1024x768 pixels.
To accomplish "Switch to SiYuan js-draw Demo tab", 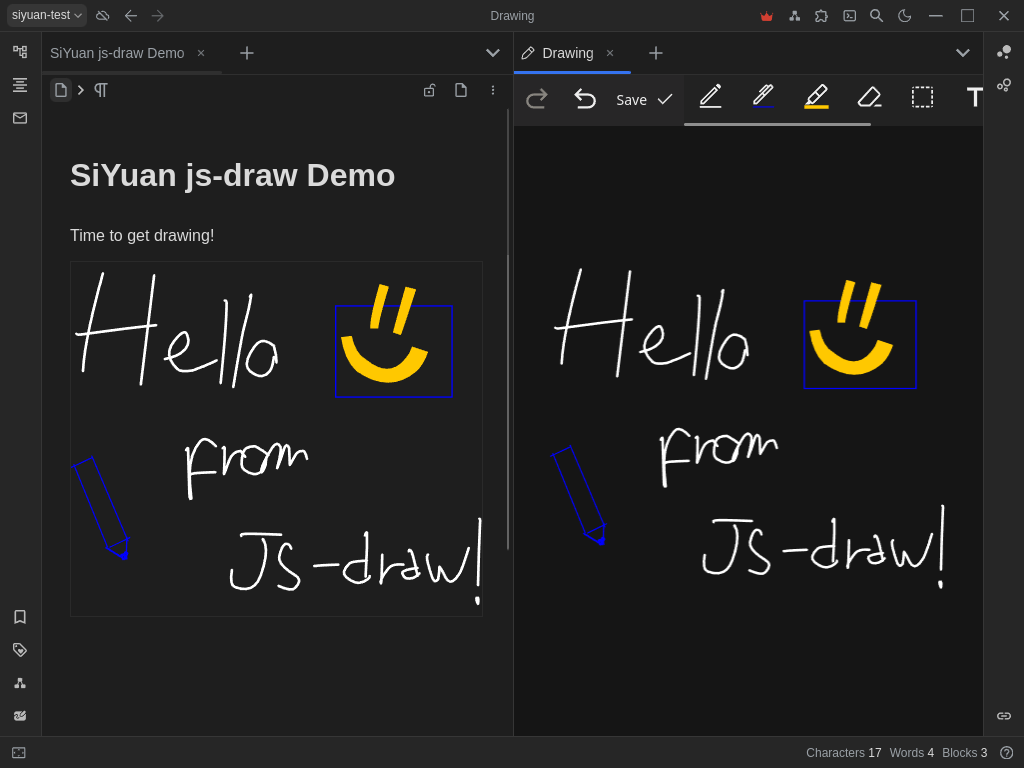I will click(117, 53).
